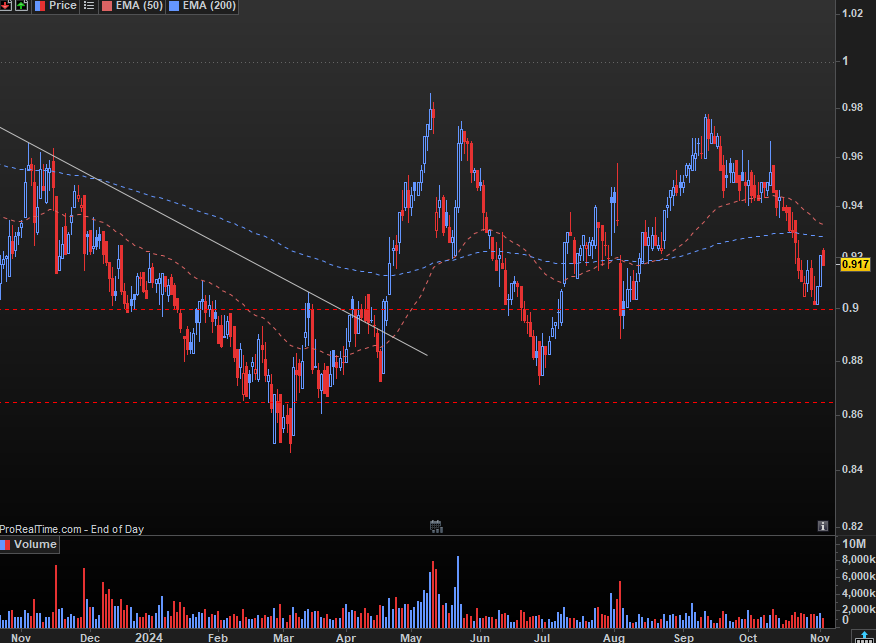The image size is (876, 643).
Task: Click the Price color swatch
Action: pos(40,6)
